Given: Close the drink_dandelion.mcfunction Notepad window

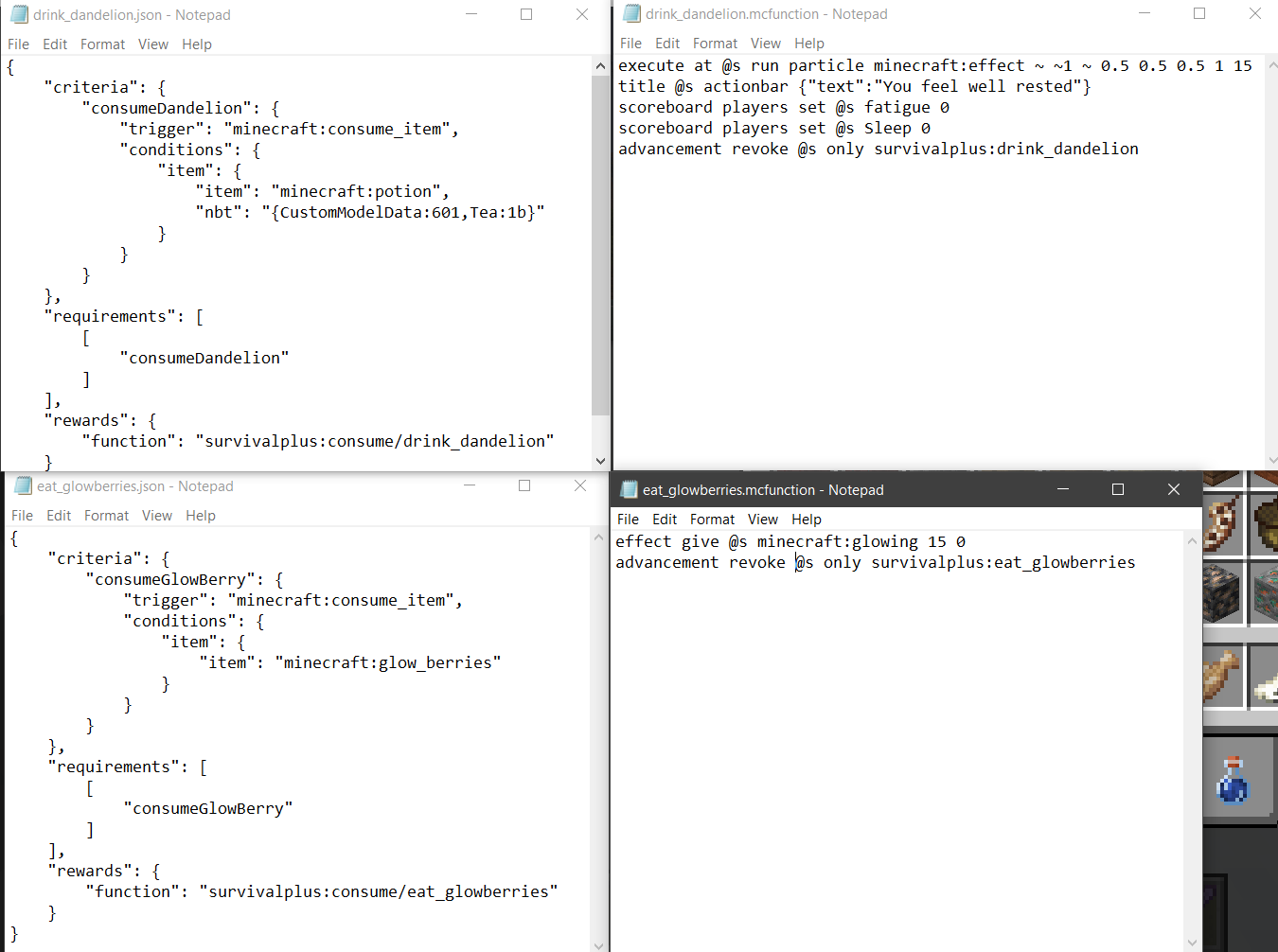Looking at the screenshot, I should [1255, 13].
